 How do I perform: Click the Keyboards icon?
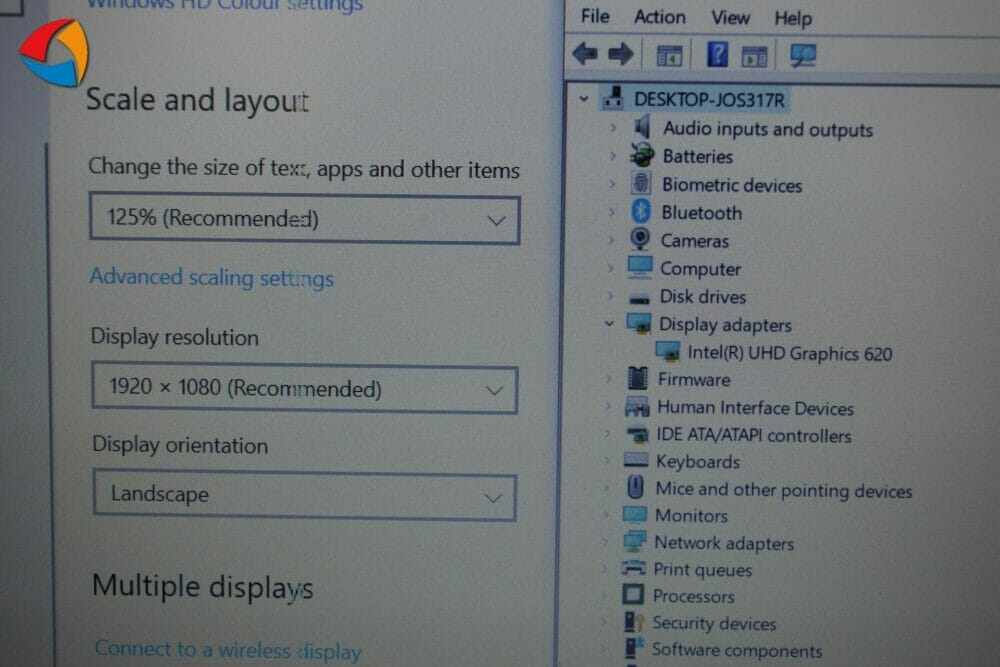click(x=636, y=460)
